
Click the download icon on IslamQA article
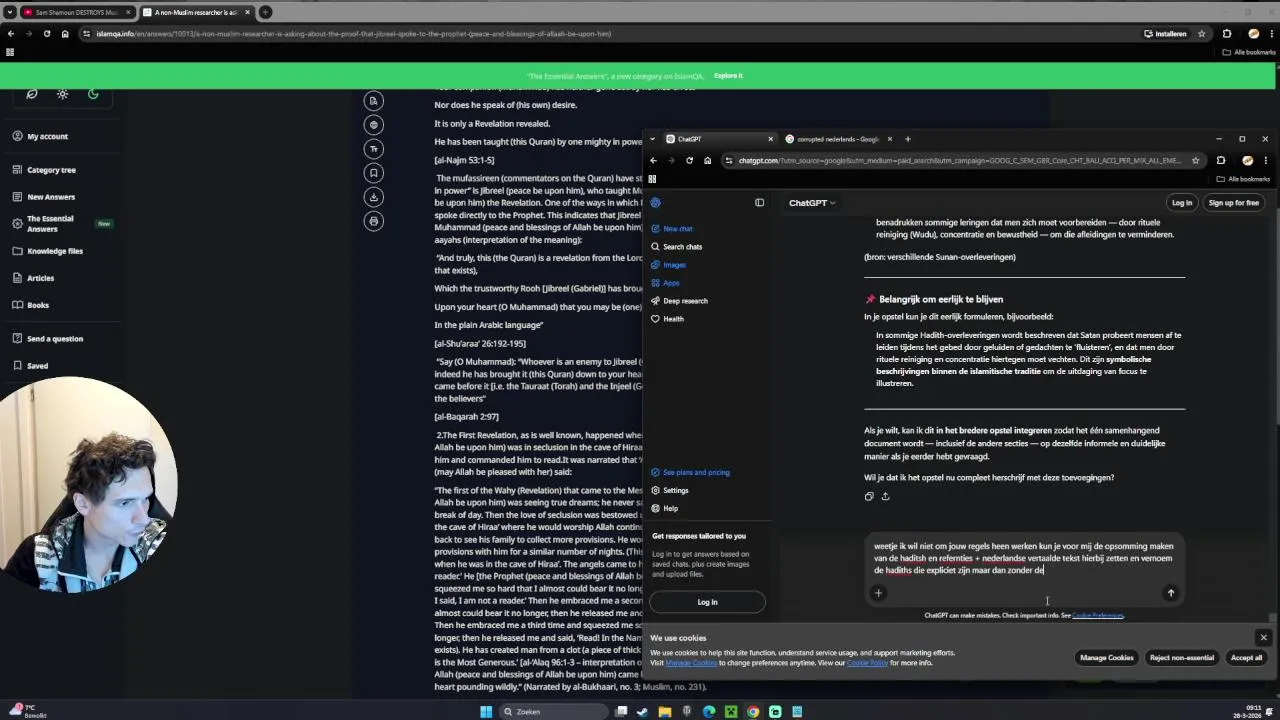tap(374, 197)
